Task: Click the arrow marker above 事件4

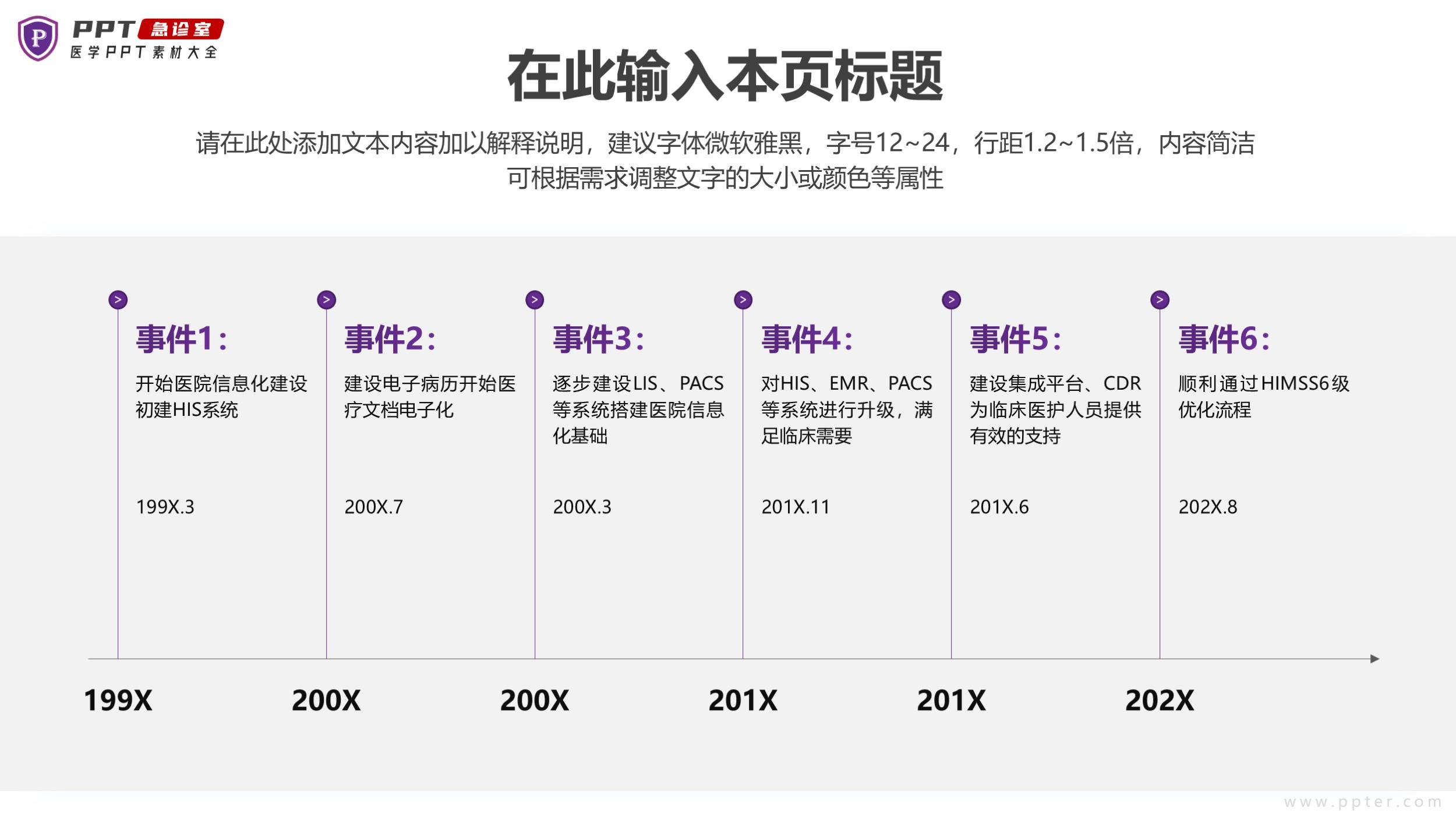Action: pos(743,300)
